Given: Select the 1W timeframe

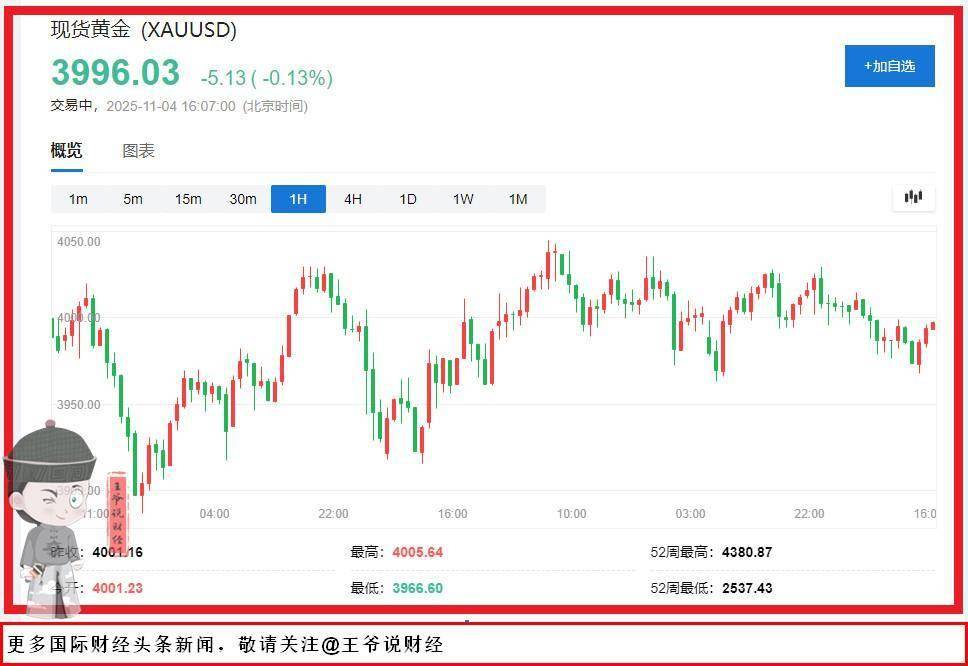Looking at the screenshot, I should click(463, 199).
